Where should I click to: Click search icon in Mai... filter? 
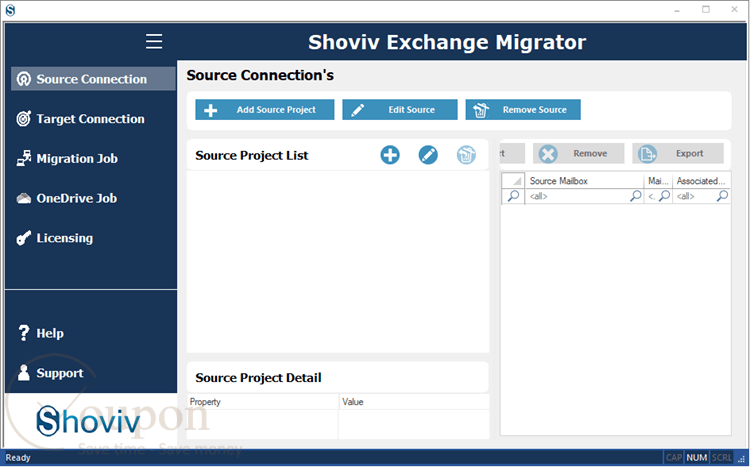(664, 196)
